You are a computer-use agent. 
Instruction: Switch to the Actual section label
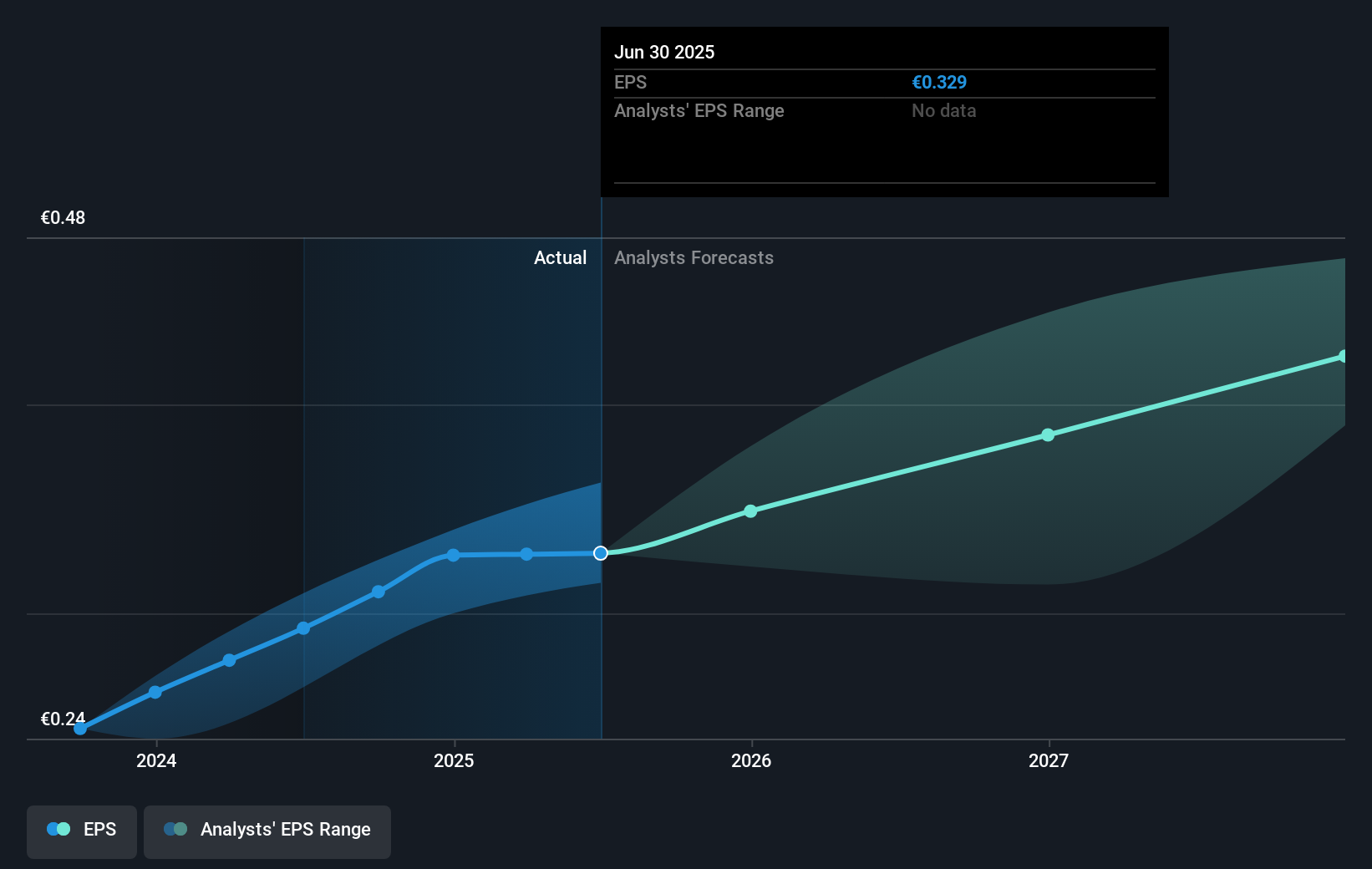pos(560,257)
